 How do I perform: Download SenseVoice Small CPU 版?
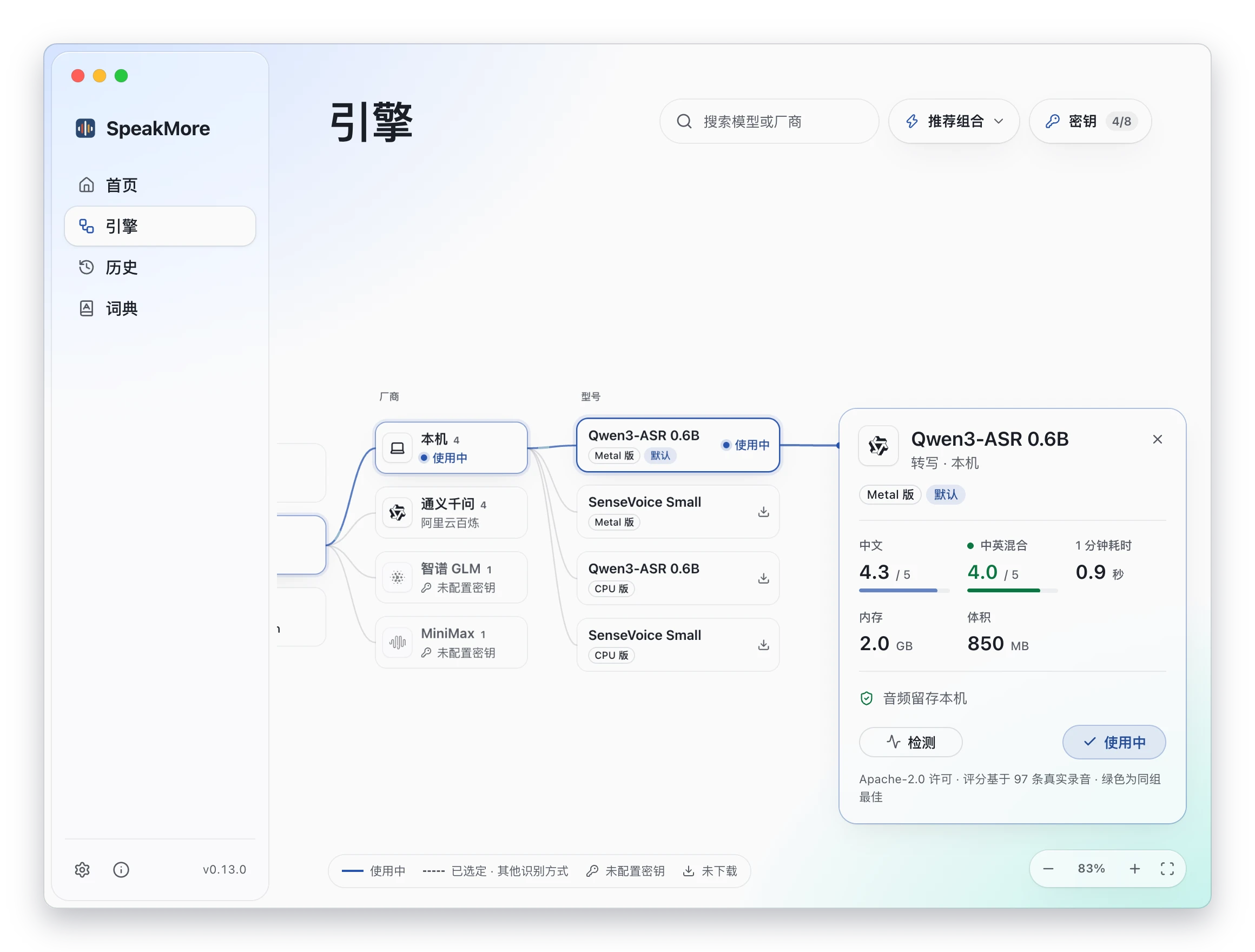pos(763,645)
